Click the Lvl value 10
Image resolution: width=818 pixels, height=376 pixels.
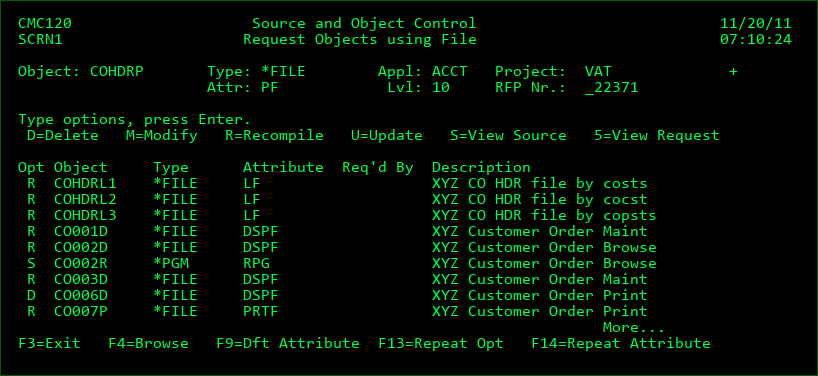pos(441,88)
